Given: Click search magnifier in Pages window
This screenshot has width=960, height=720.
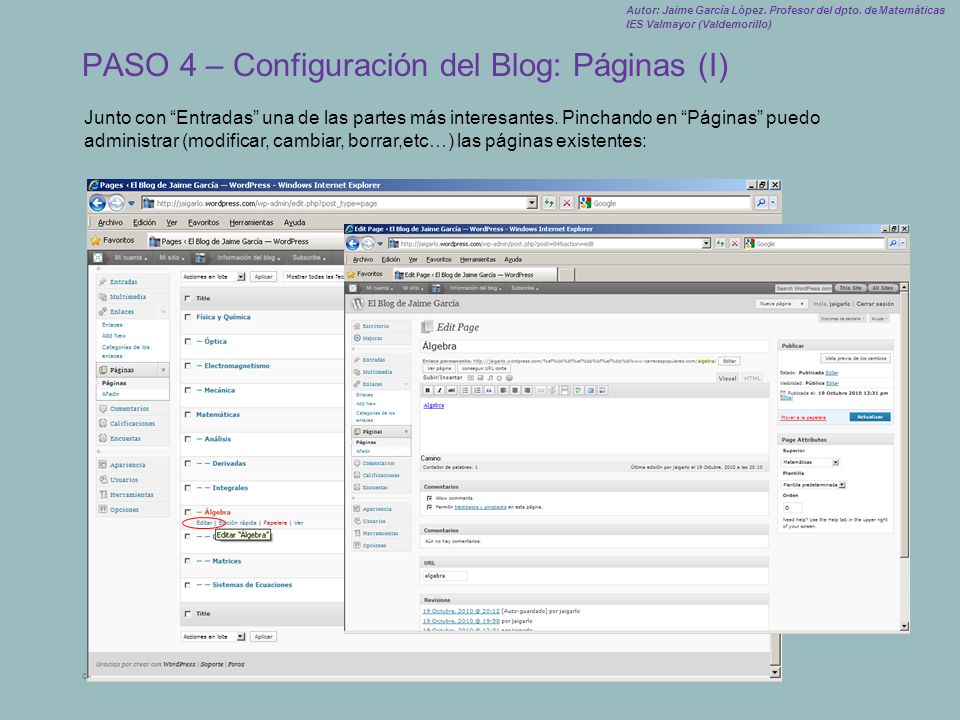Looking at the screenshot, I should pyautogui.click(x=761, y=203).
